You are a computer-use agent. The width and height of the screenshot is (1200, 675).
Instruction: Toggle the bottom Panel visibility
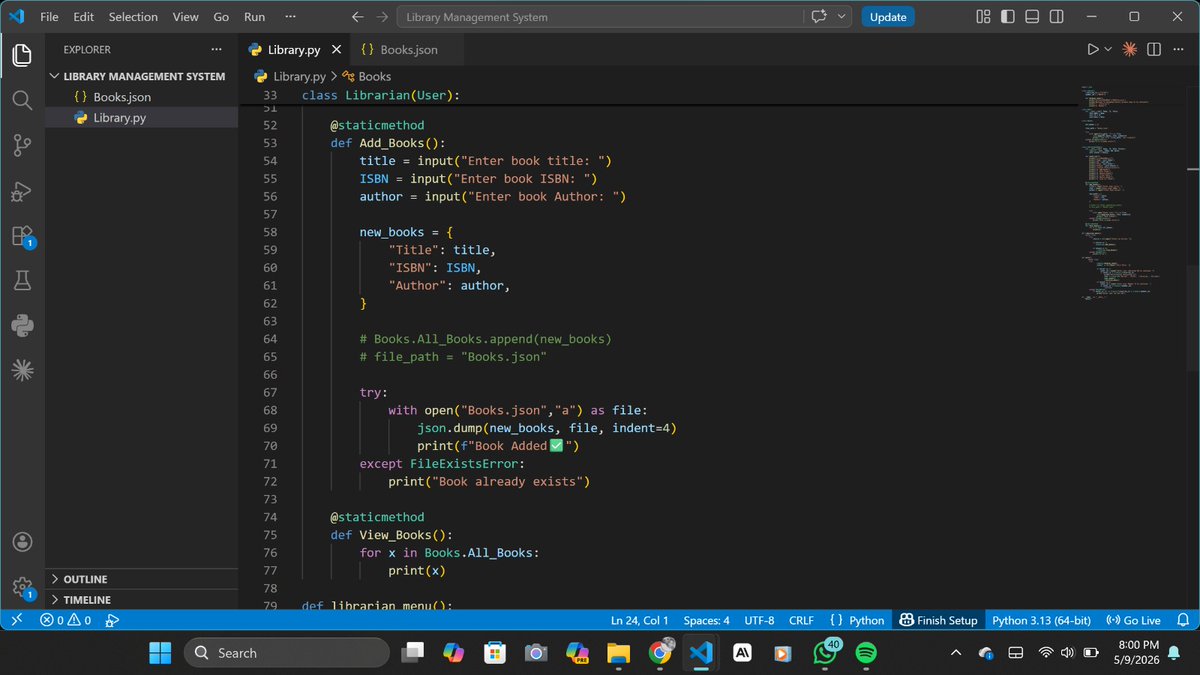[x=1031, y=17]
